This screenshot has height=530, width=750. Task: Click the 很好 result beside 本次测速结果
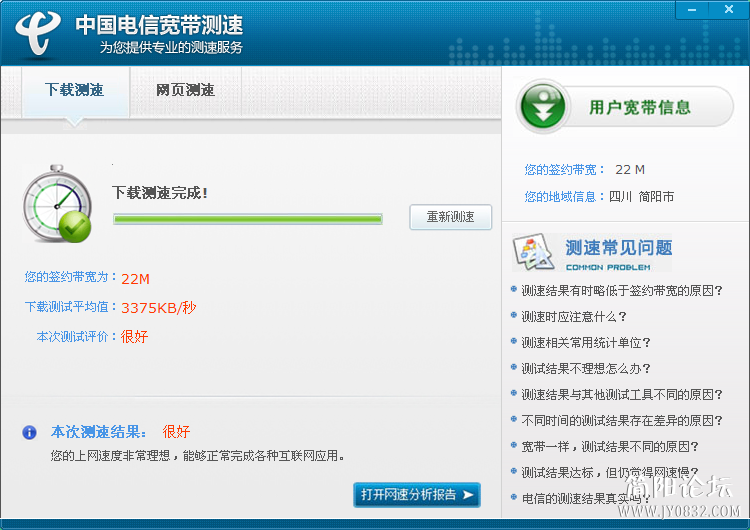click(176, 432)
